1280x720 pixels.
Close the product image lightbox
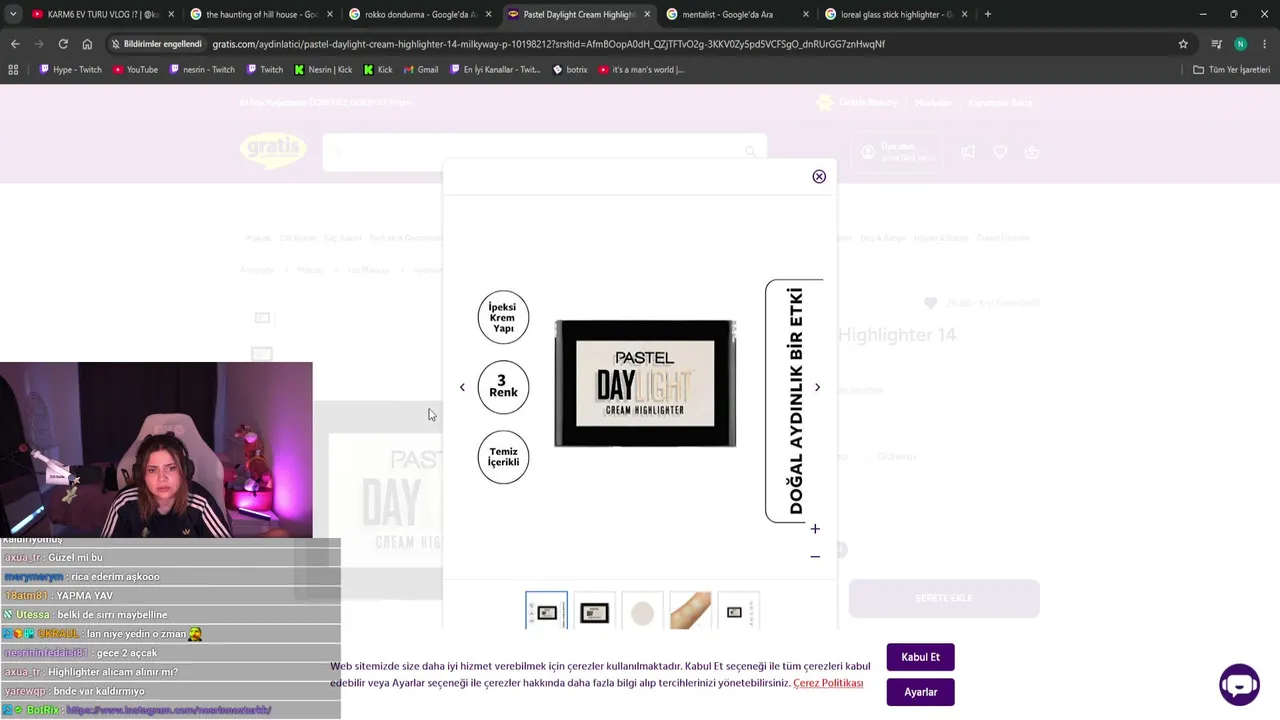click(819, 177)
